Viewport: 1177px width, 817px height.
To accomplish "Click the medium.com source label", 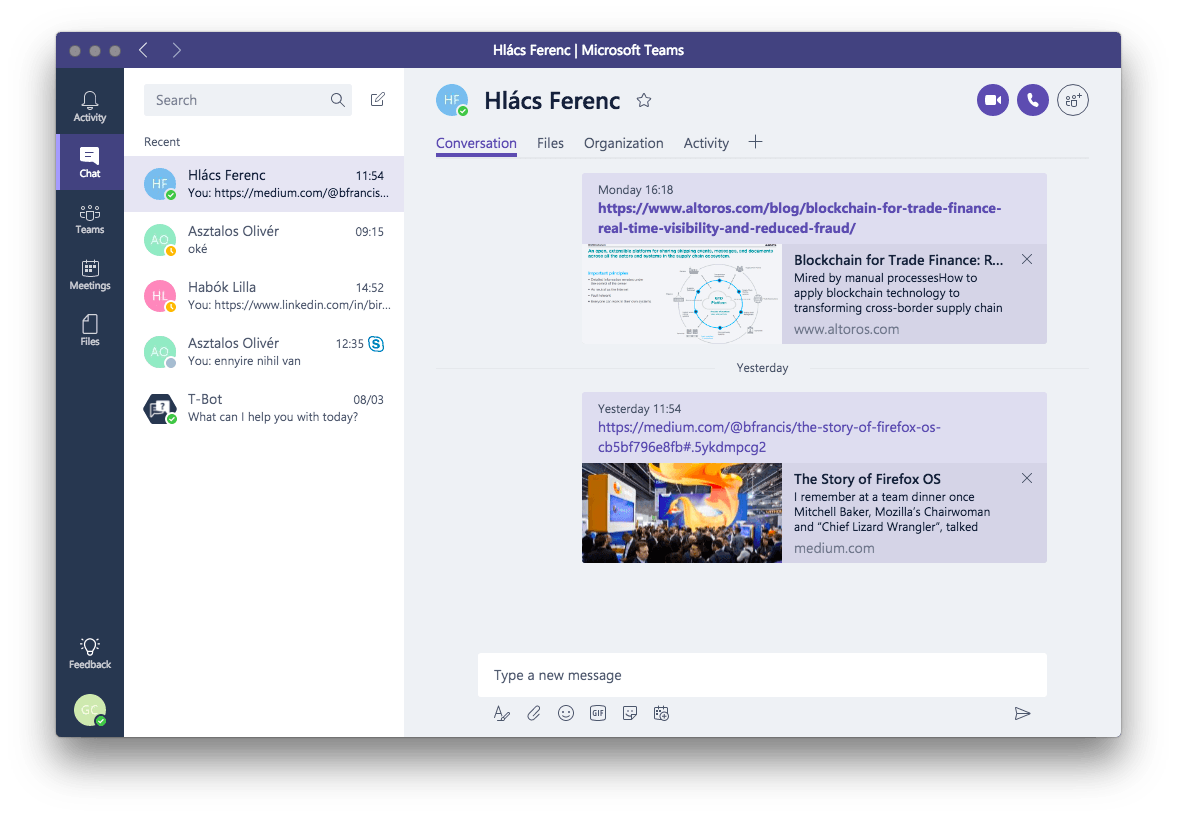I will pyautogui.click(x=834, y=548).
